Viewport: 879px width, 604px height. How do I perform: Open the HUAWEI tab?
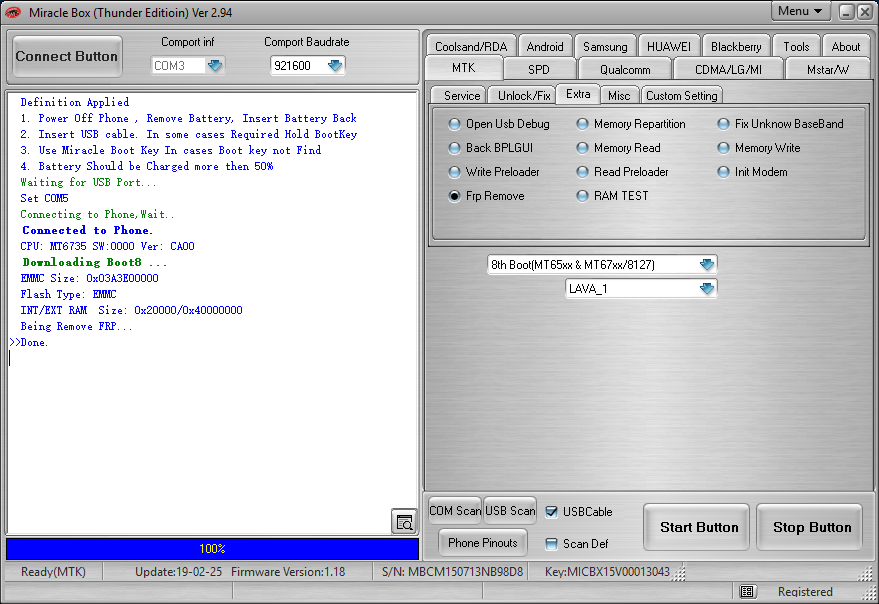pyautogui.click(x=668, y=47)
